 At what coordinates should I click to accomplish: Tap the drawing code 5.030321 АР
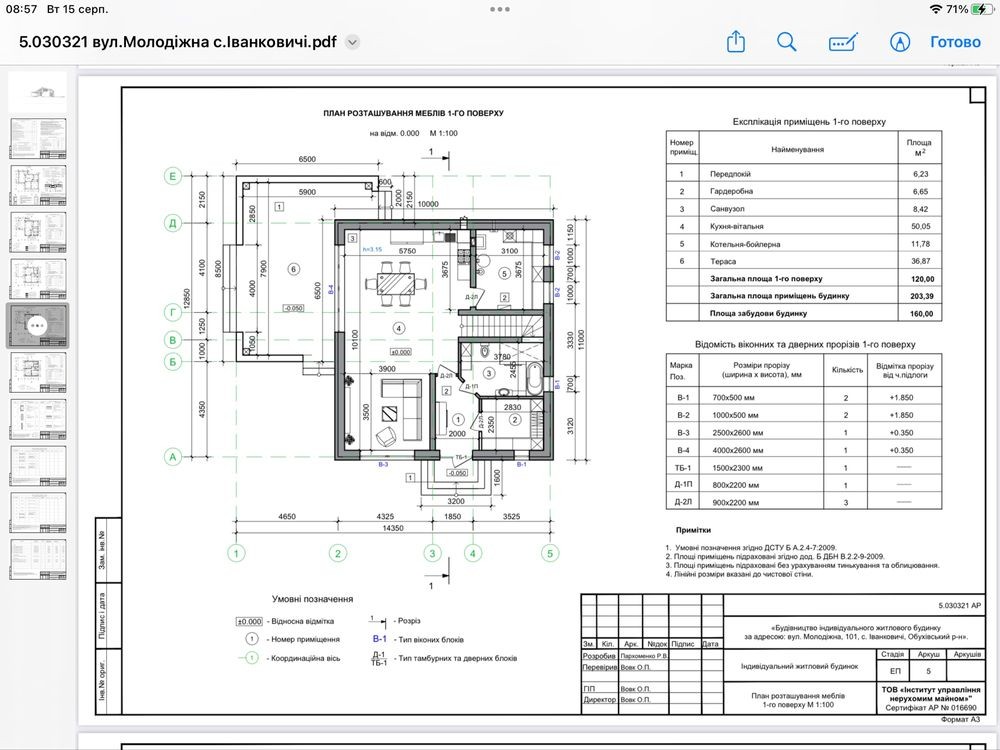[x=959, y=605]
